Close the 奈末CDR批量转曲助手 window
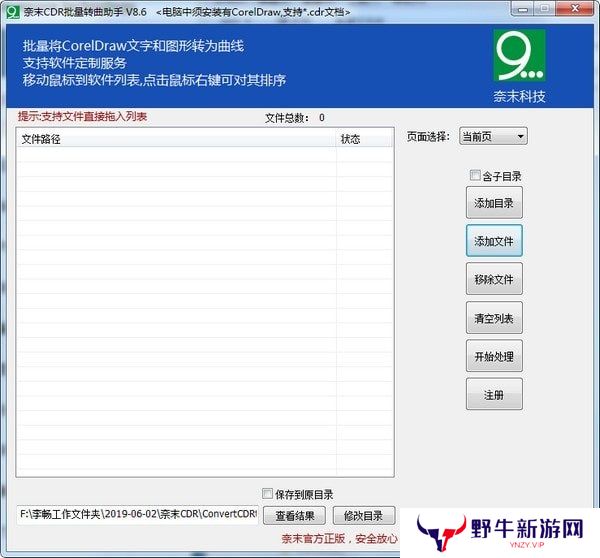Viewport: 600px width, 558px height. (575, 9)
